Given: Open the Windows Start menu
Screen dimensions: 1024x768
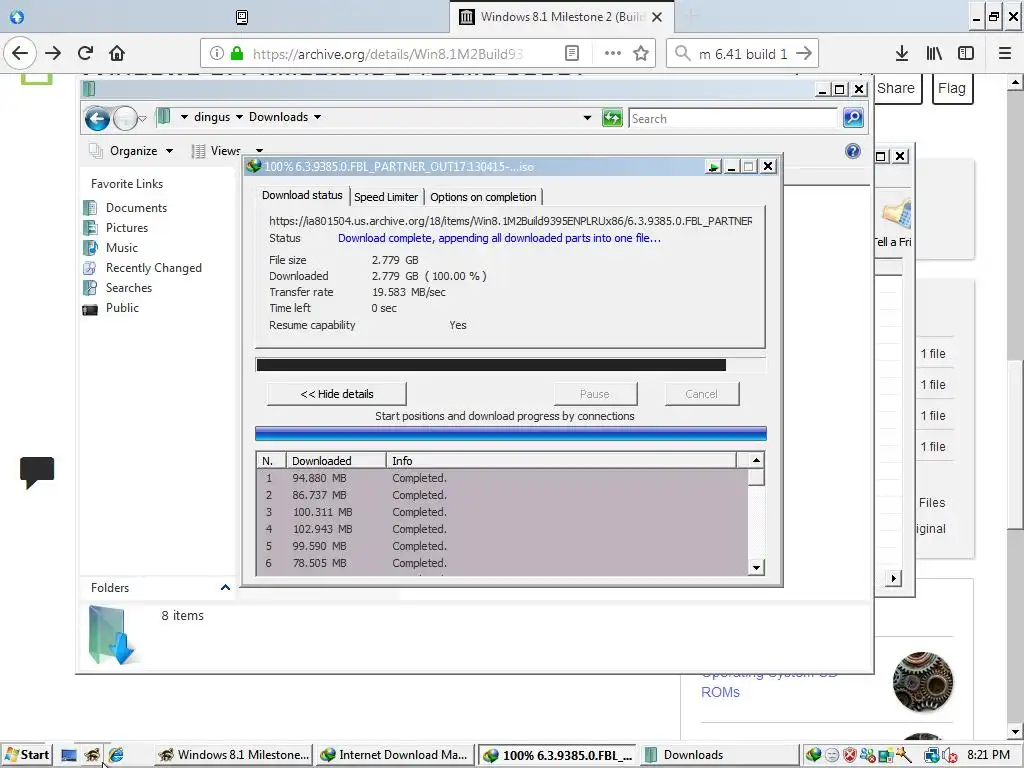Looking at the screenshot, I should (x=26, y=755).
